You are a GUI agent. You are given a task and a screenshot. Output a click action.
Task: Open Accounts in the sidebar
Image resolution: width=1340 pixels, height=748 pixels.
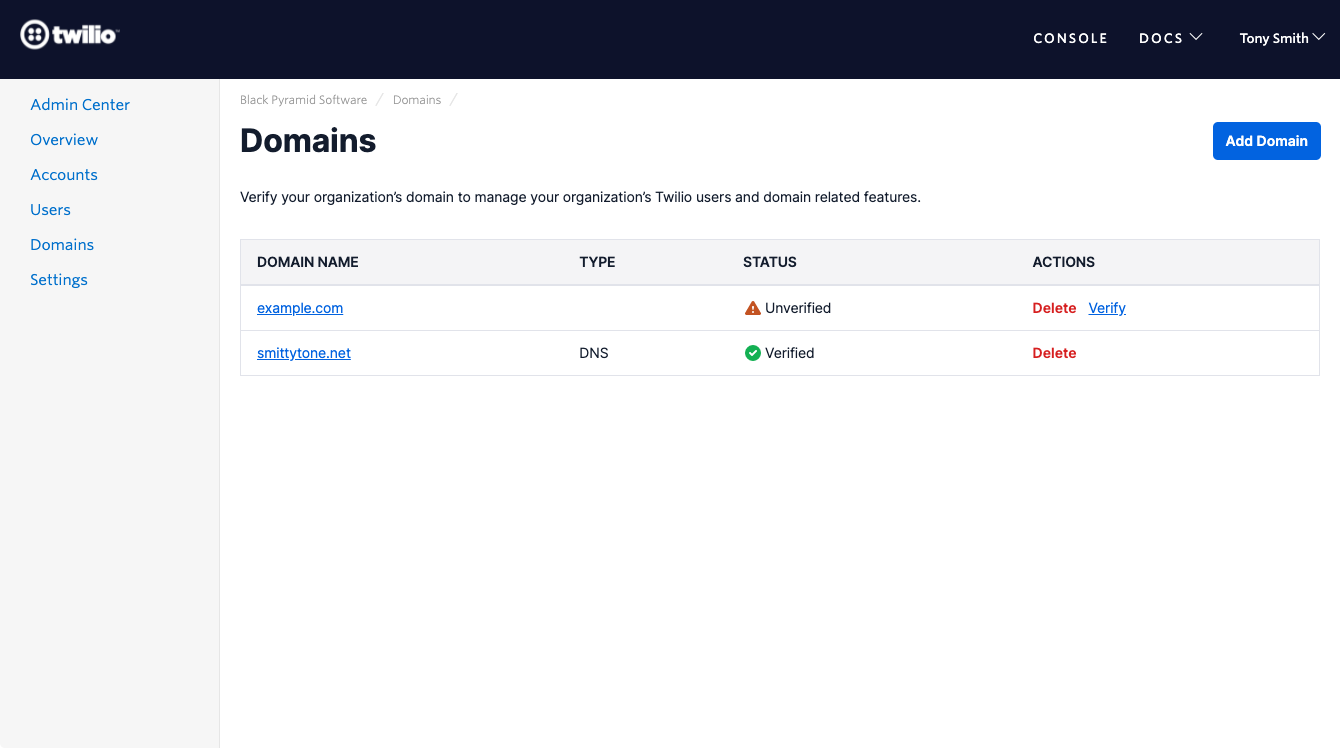tap(64, 175)
